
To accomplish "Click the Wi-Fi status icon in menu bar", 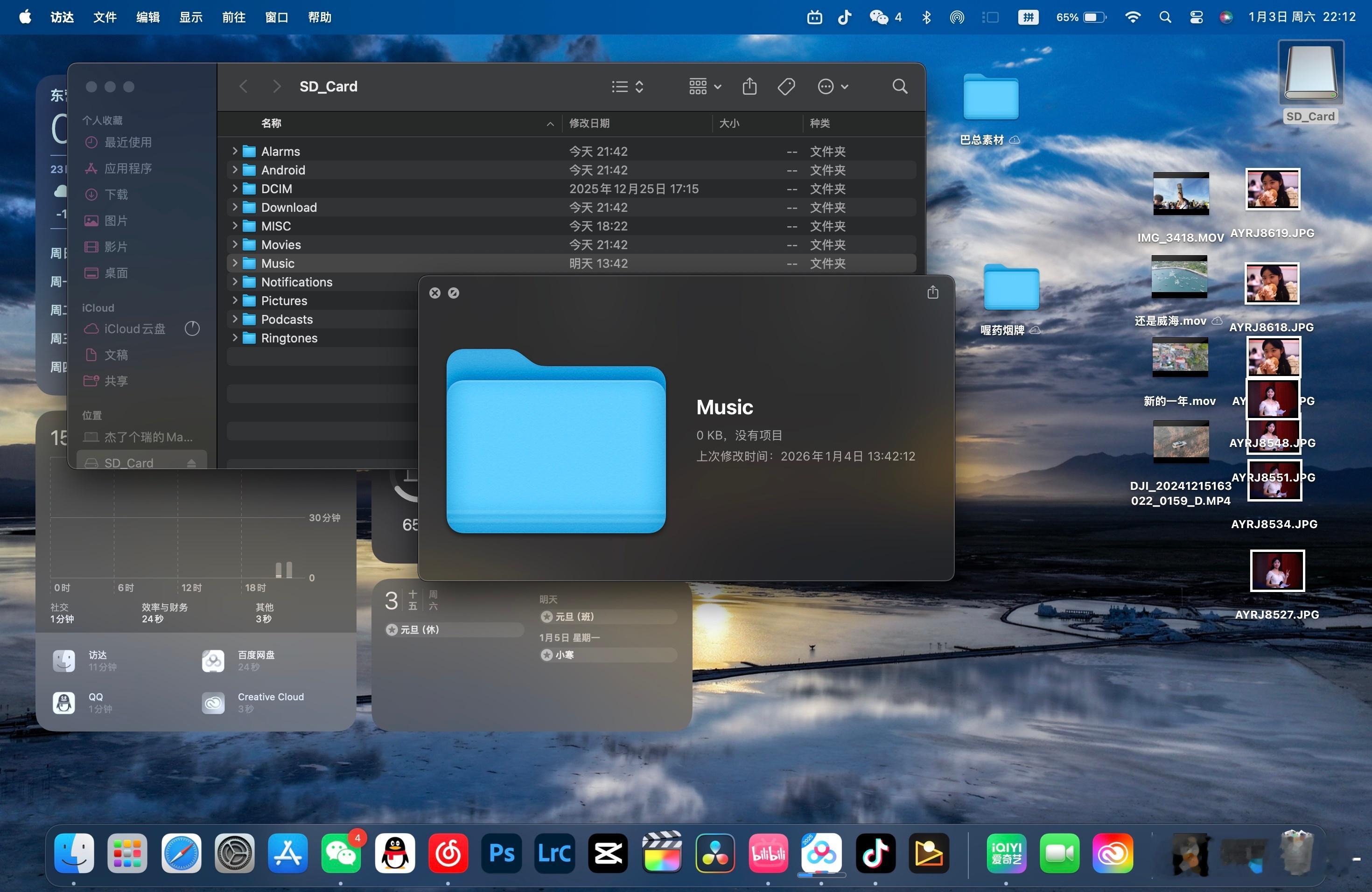I will tap(1133, 17).
